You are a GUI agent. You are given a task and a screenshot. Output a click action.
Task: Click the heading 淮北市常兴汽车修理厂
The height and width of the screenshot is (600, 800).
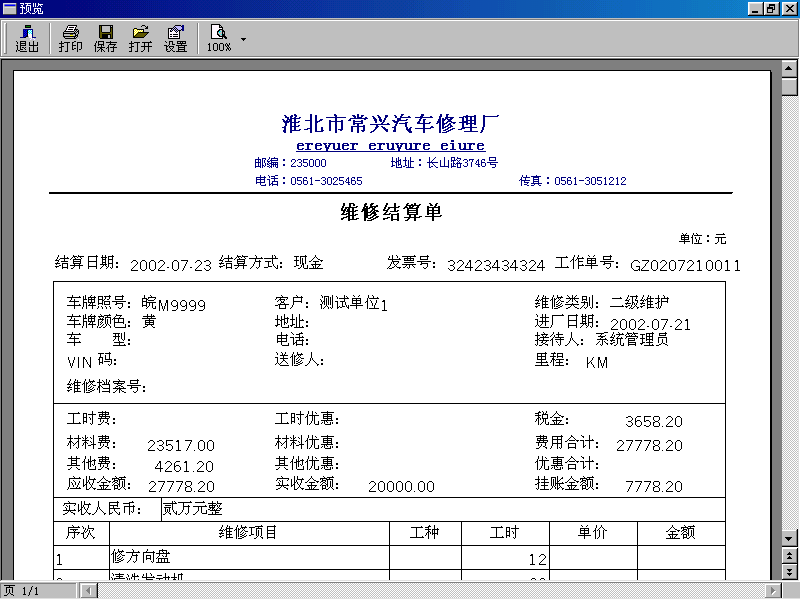pos(390,123)
